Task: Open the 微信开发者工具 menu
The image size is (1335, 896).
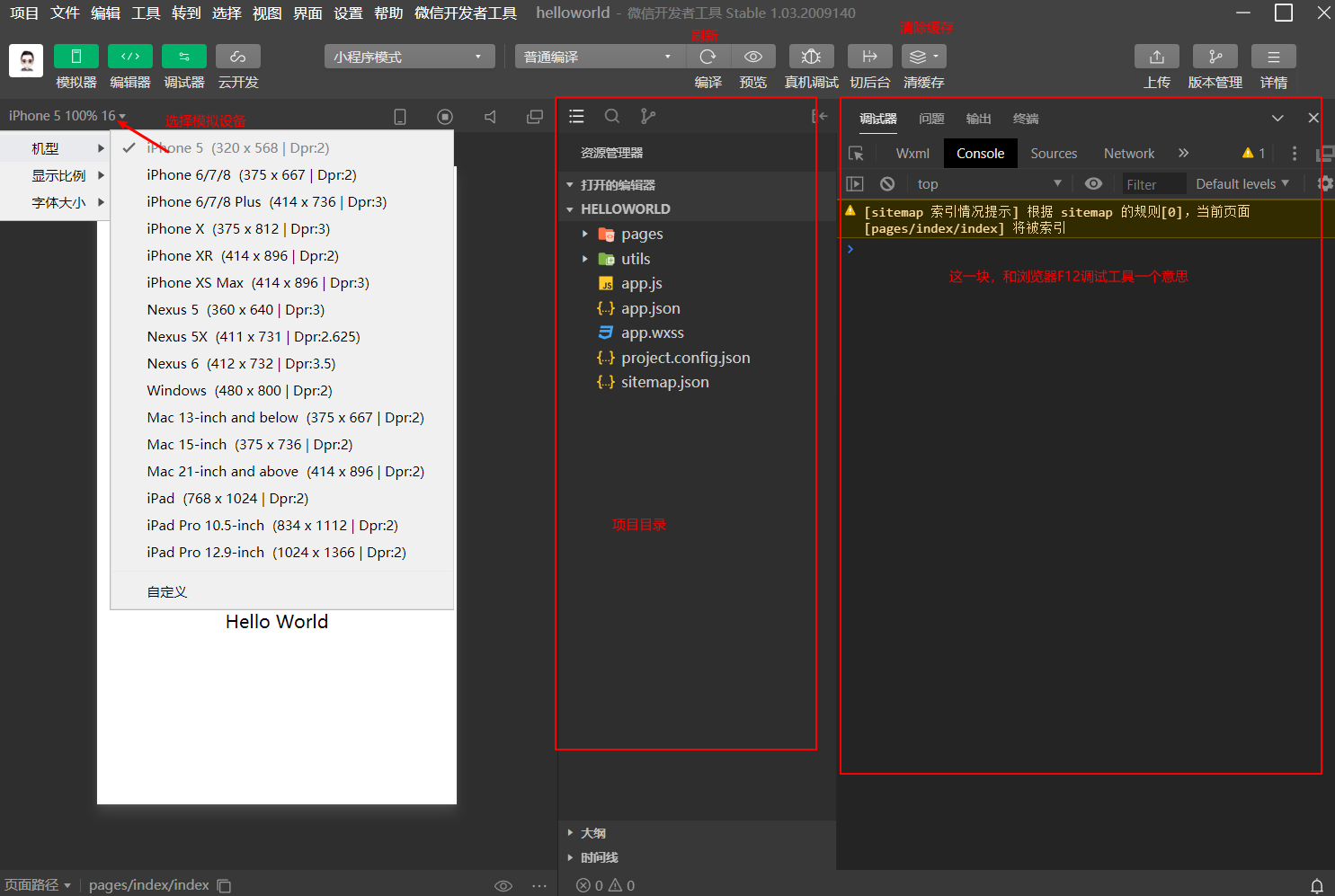Action: click(466, 13)
